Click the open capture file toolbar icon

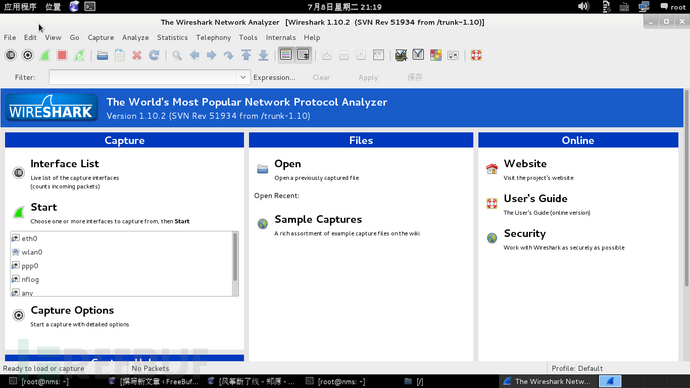pyautogui.click(x=103, y=55)
